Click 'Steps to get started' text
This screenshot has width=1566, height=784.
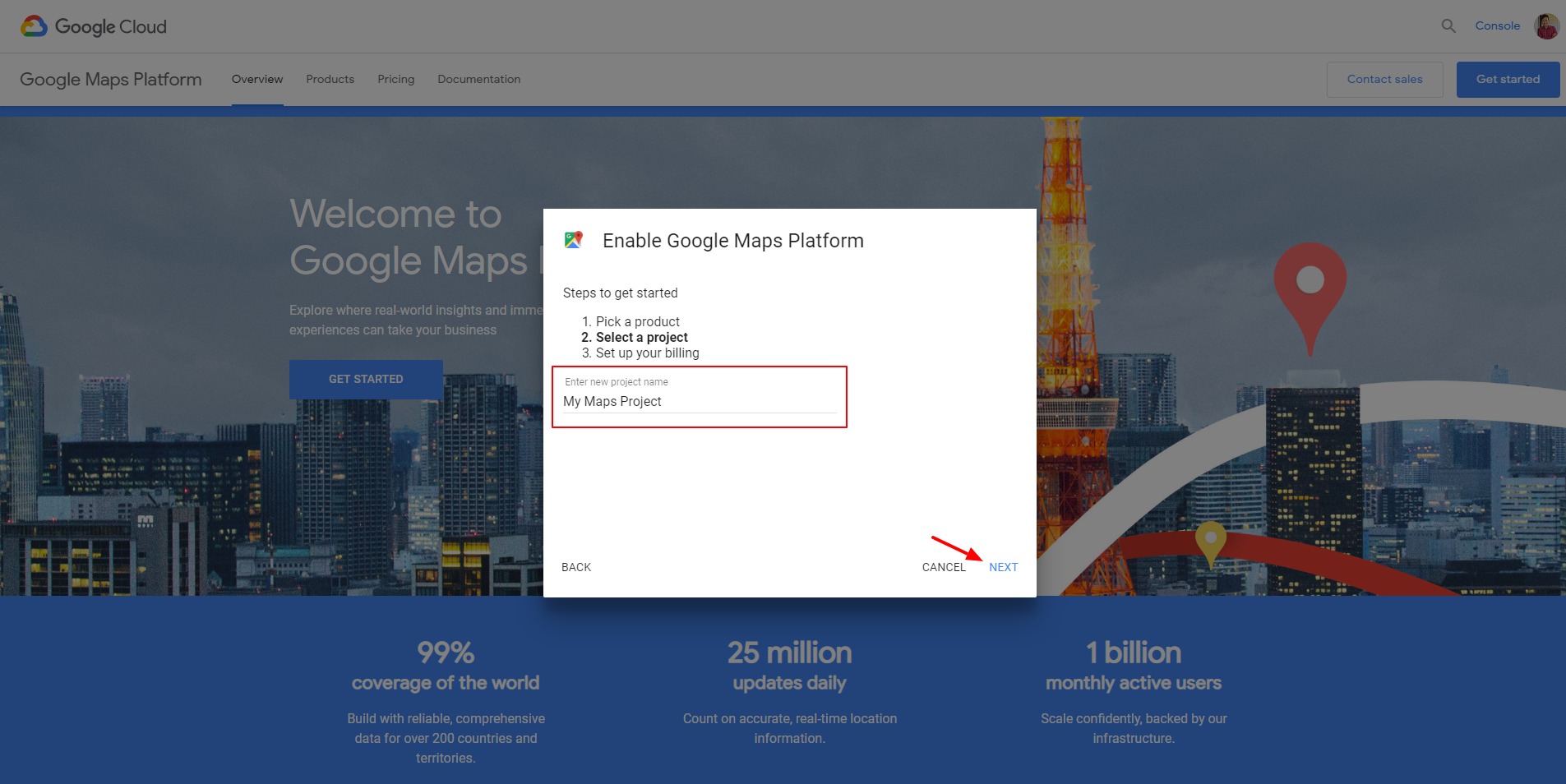tap(621, 293)
